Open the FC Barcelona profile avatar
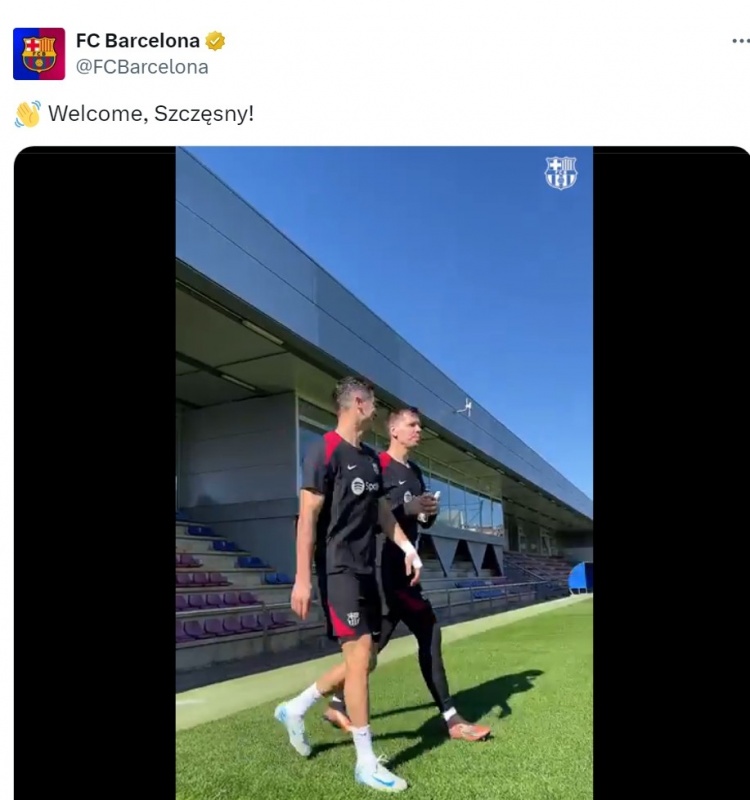Viewport: 750px width, 800px height. 39,54
